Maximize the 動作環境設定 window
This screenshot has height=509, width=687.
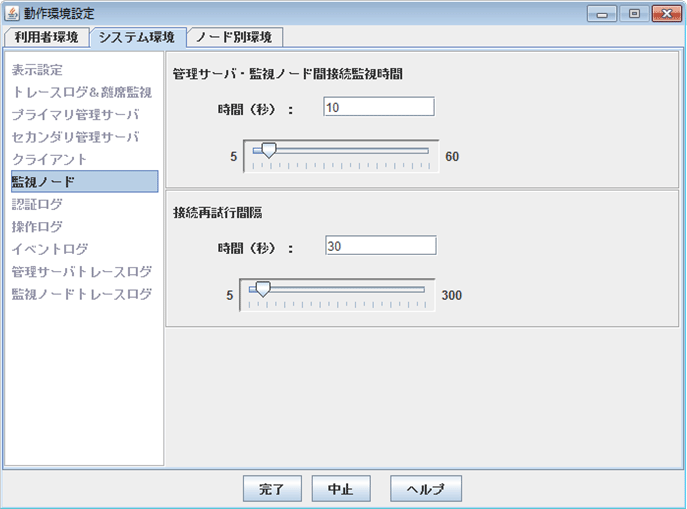coord(634,14)
